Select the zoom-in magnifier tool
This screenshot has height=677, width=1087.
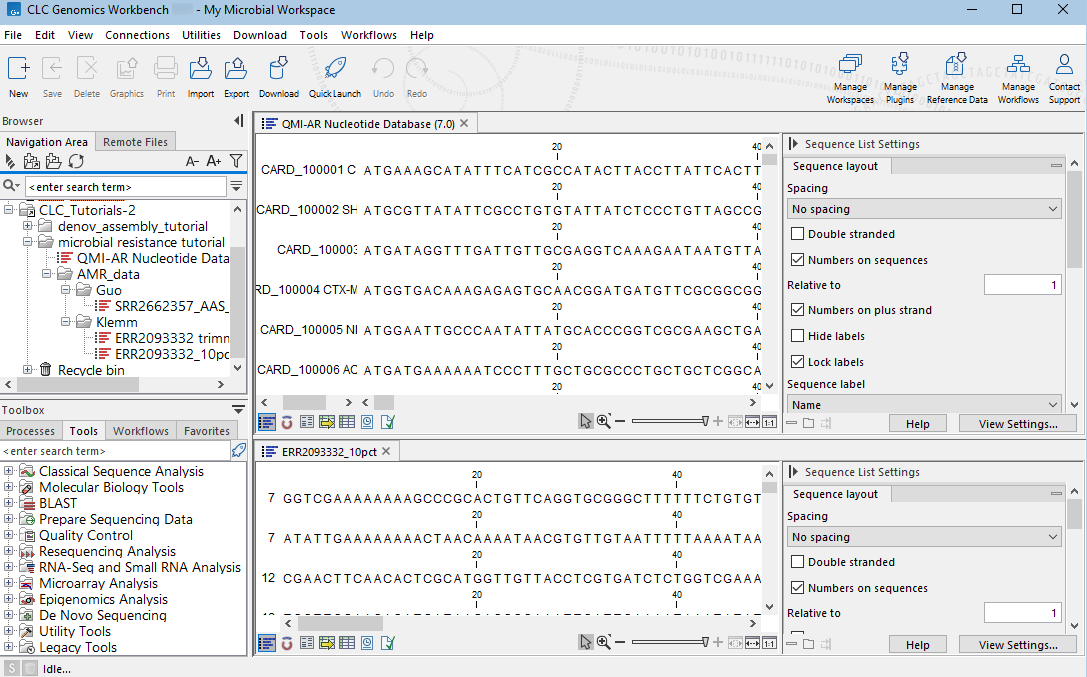603,421
